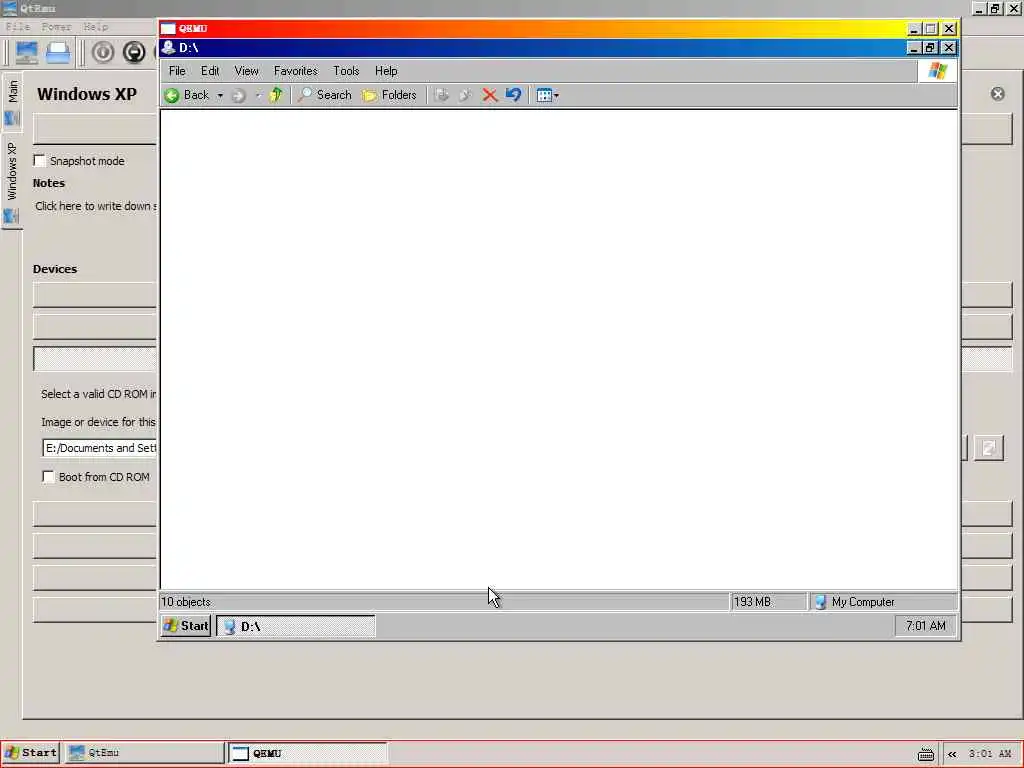This screenshot has width=1024, height=768.
Task: Open the QtEmu File menu
Action: point(18,27)
